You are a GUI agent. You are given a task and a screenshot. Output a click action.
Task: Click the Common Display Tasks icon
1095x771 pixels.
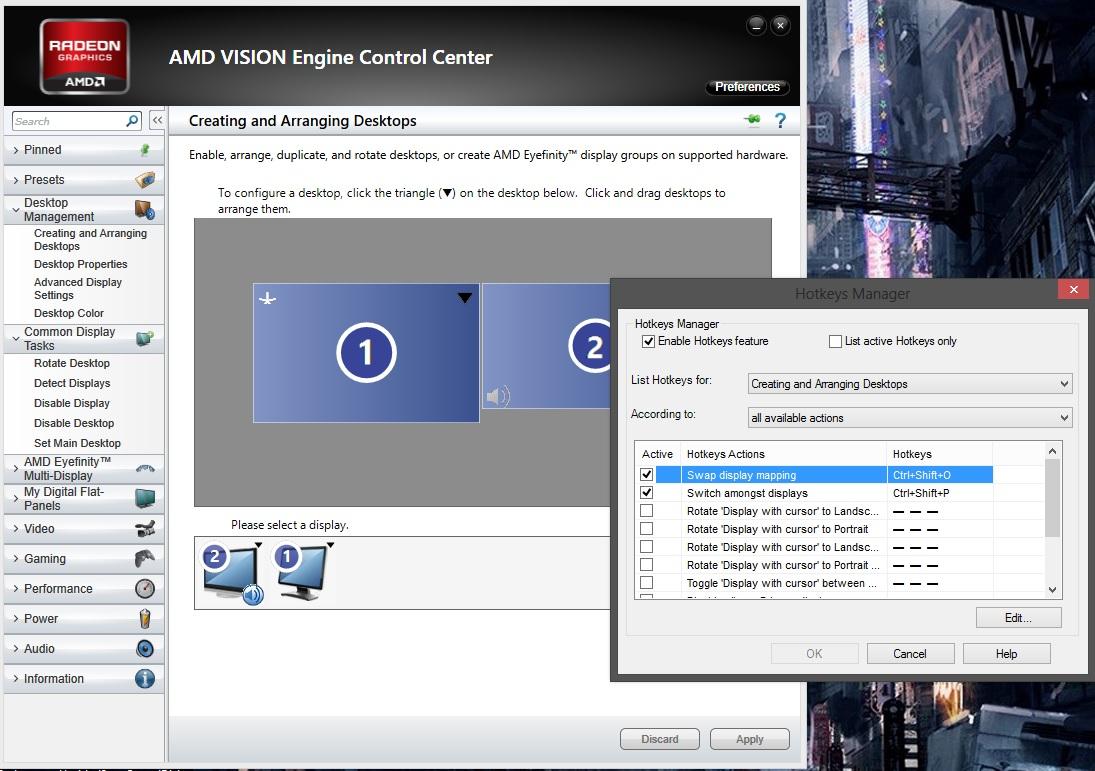point(145,338)
